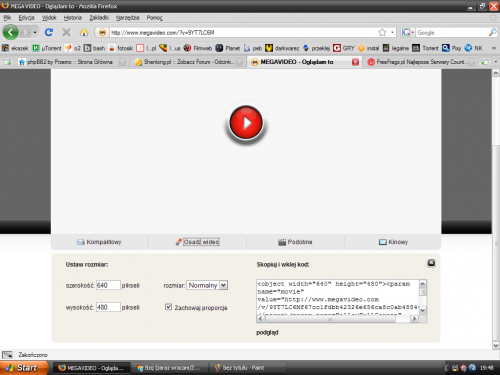Screen dimensions: 500x375
Task: Open the address bar history dropdown arrow
Action: (392, 32)
